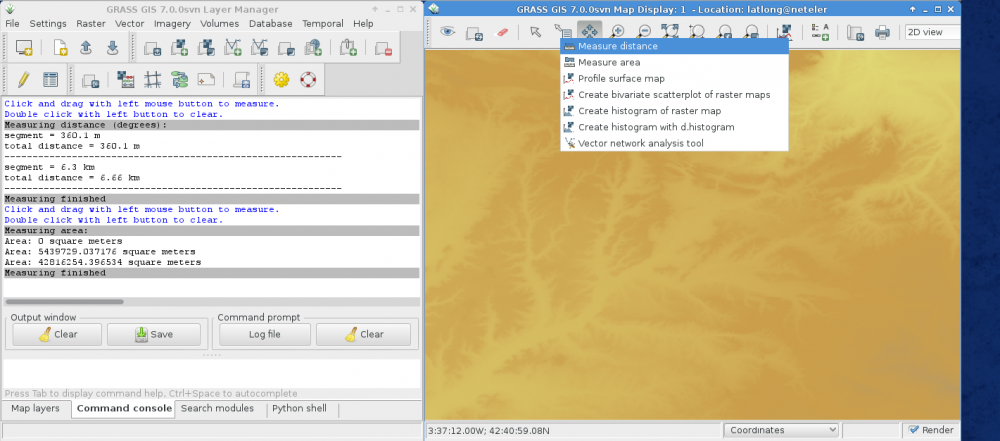Image resolution: width=1000 pixels, height=441 pixels.
Task: Open the Coordinates status bar dropdown
Action: 781,430
